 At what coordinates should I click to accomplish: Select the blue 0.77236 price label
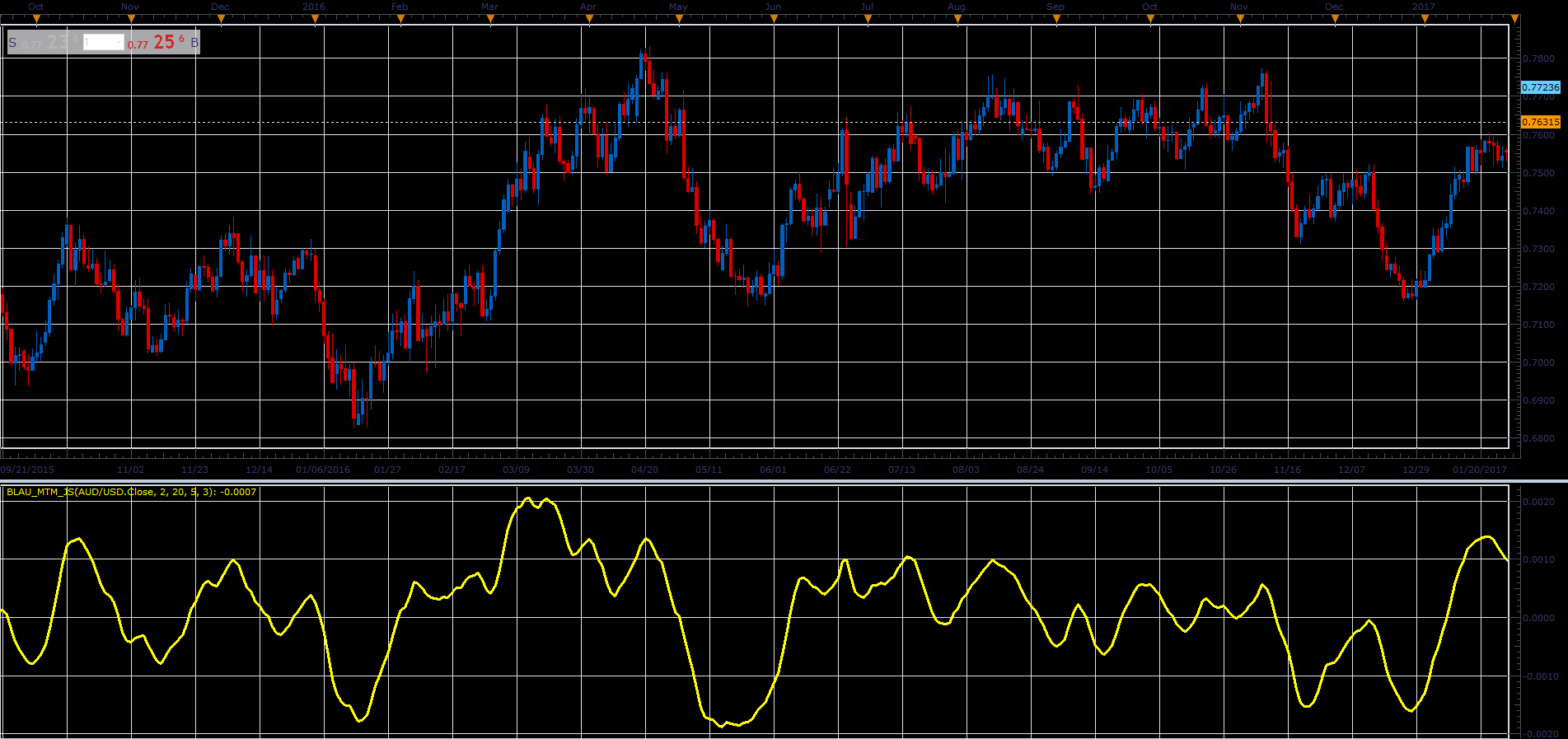[x=1540, y=87]
